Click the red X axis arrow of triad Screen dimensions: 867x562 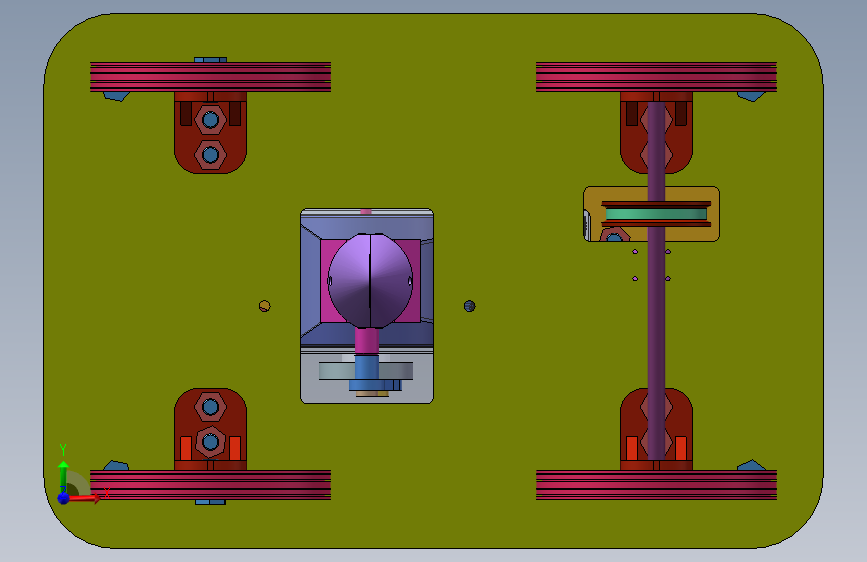coord(84,498)
